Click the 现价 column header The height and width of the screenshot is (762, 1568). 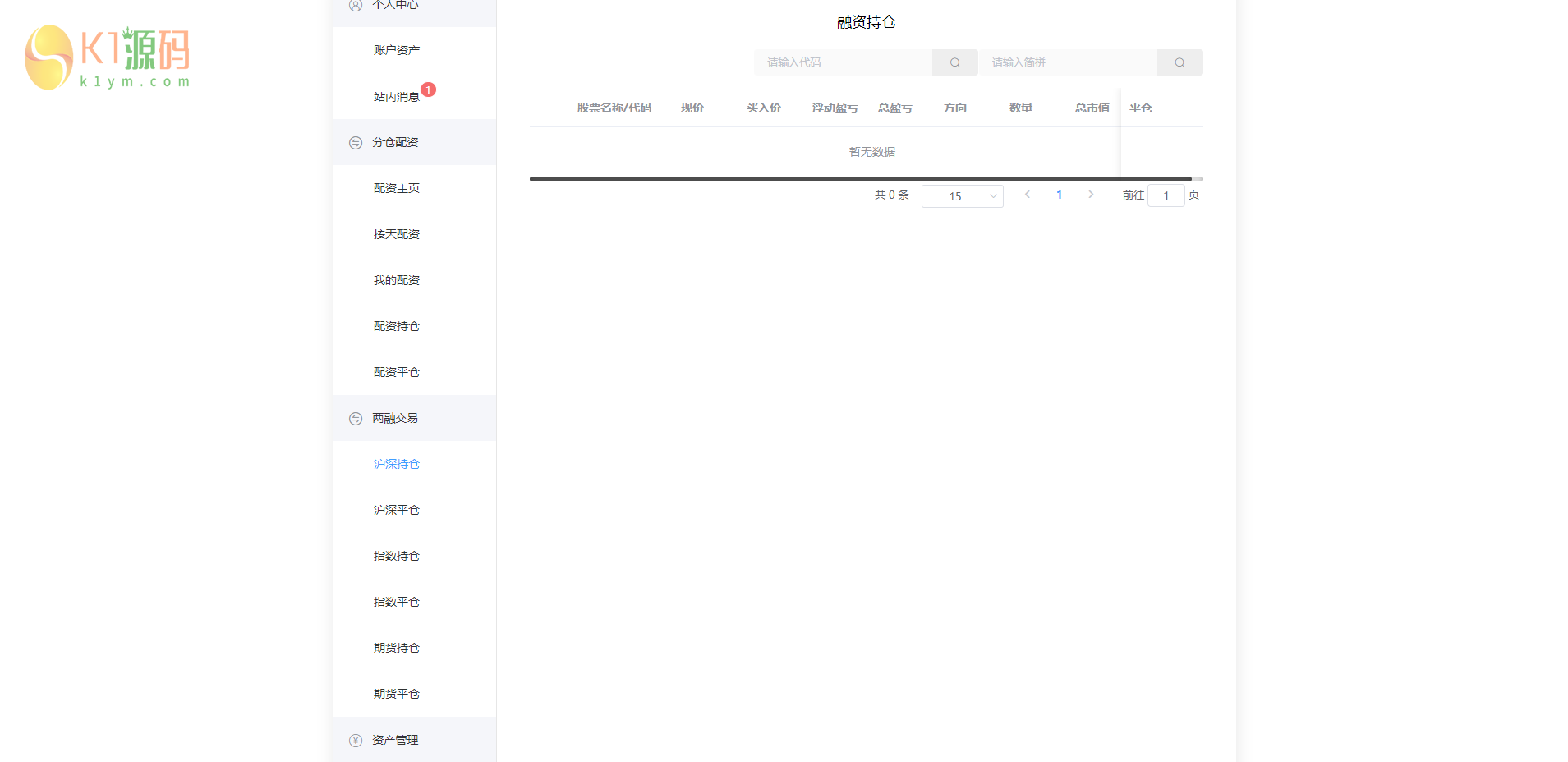tap(692, 108)
